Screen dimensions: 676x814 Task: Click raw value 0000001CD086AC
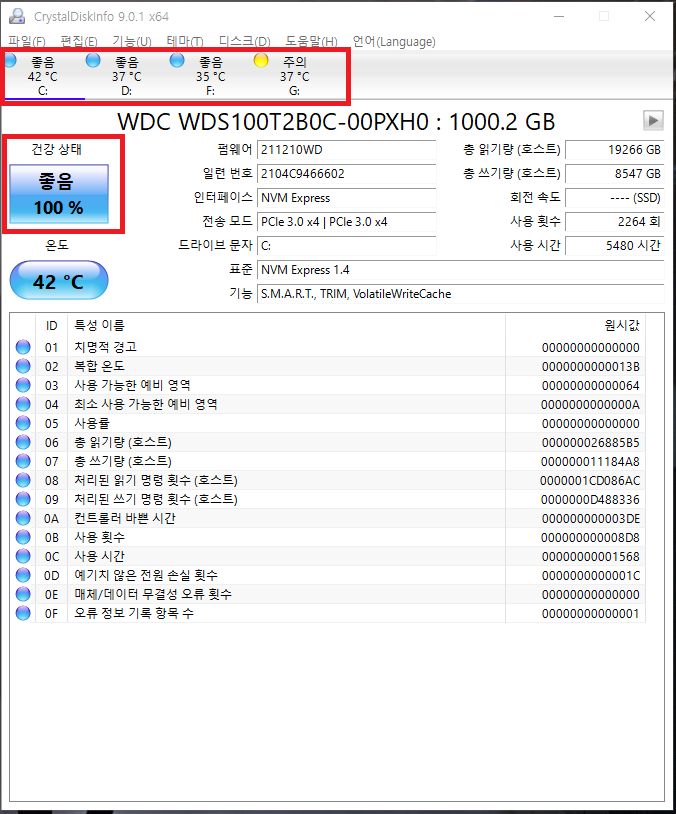[x=590, y=481]
